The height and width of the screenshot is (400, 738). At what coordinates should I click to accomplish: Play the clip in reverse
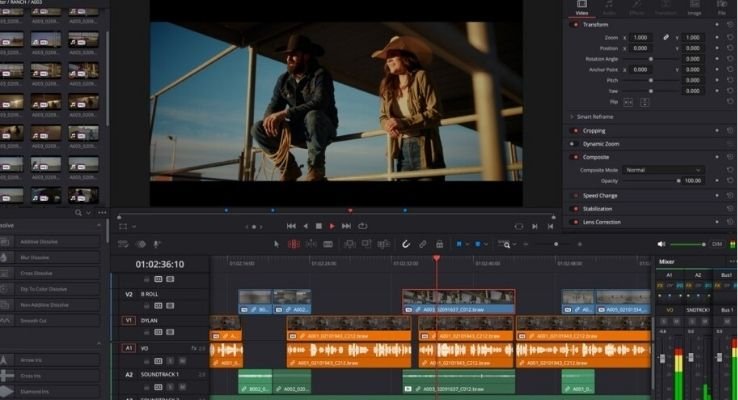point(305,226)
